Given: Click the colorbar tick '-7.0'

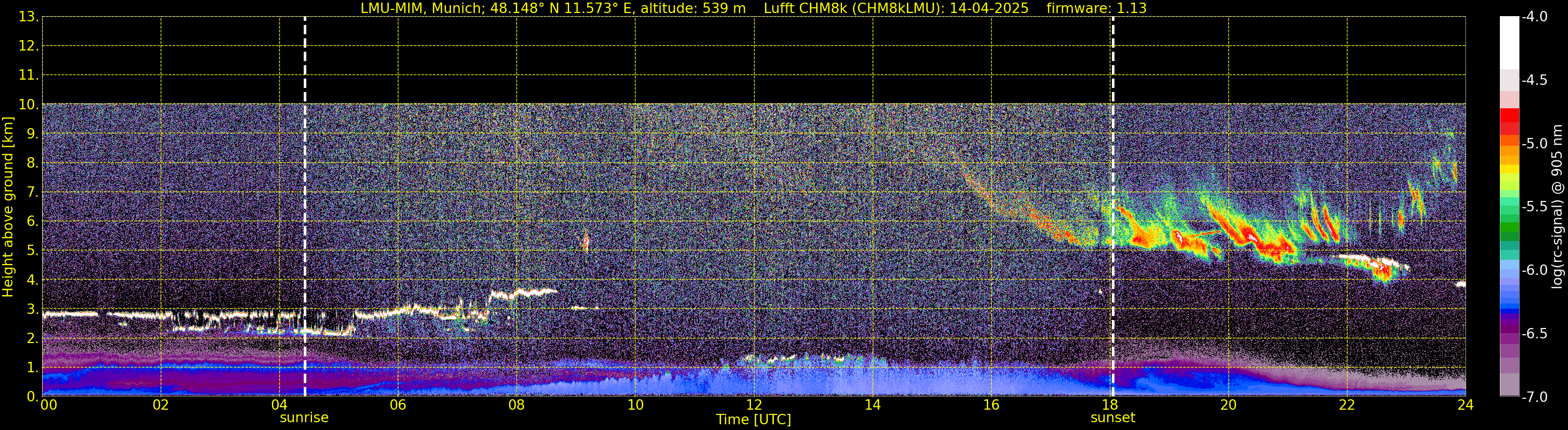Looking at the screenshot, I should 1534,397.
